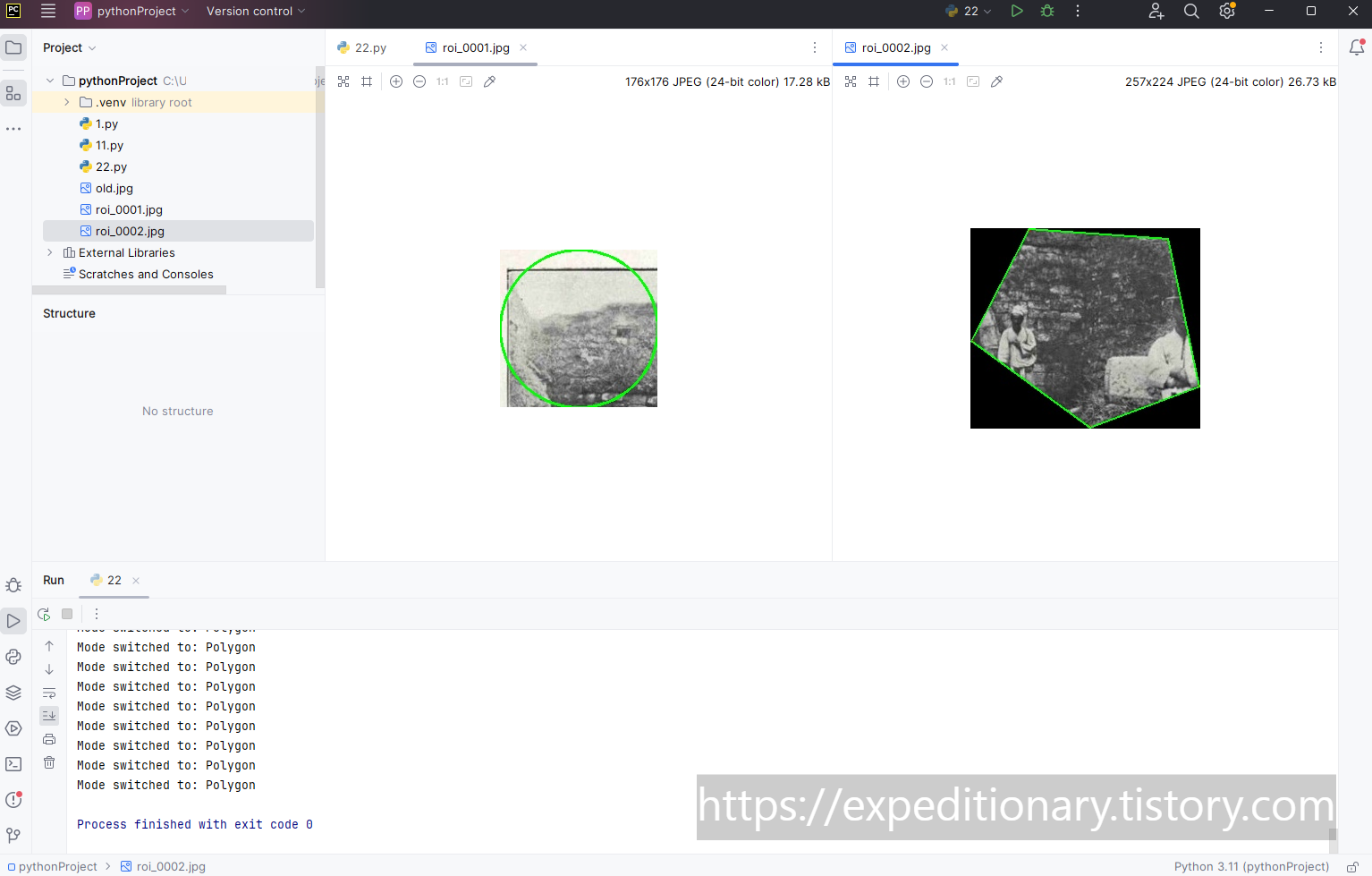The height and width of the screenshot is (876, 1372).
Task: Toggle soft-wrap in the Run console
Action: [49, 693]
